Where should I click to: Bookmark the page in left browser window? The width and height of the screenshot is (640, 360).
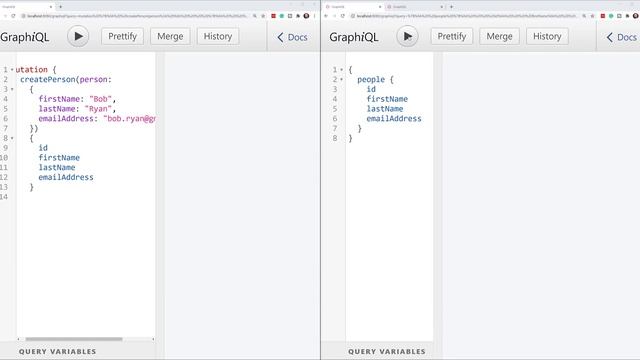pos(263,16)
